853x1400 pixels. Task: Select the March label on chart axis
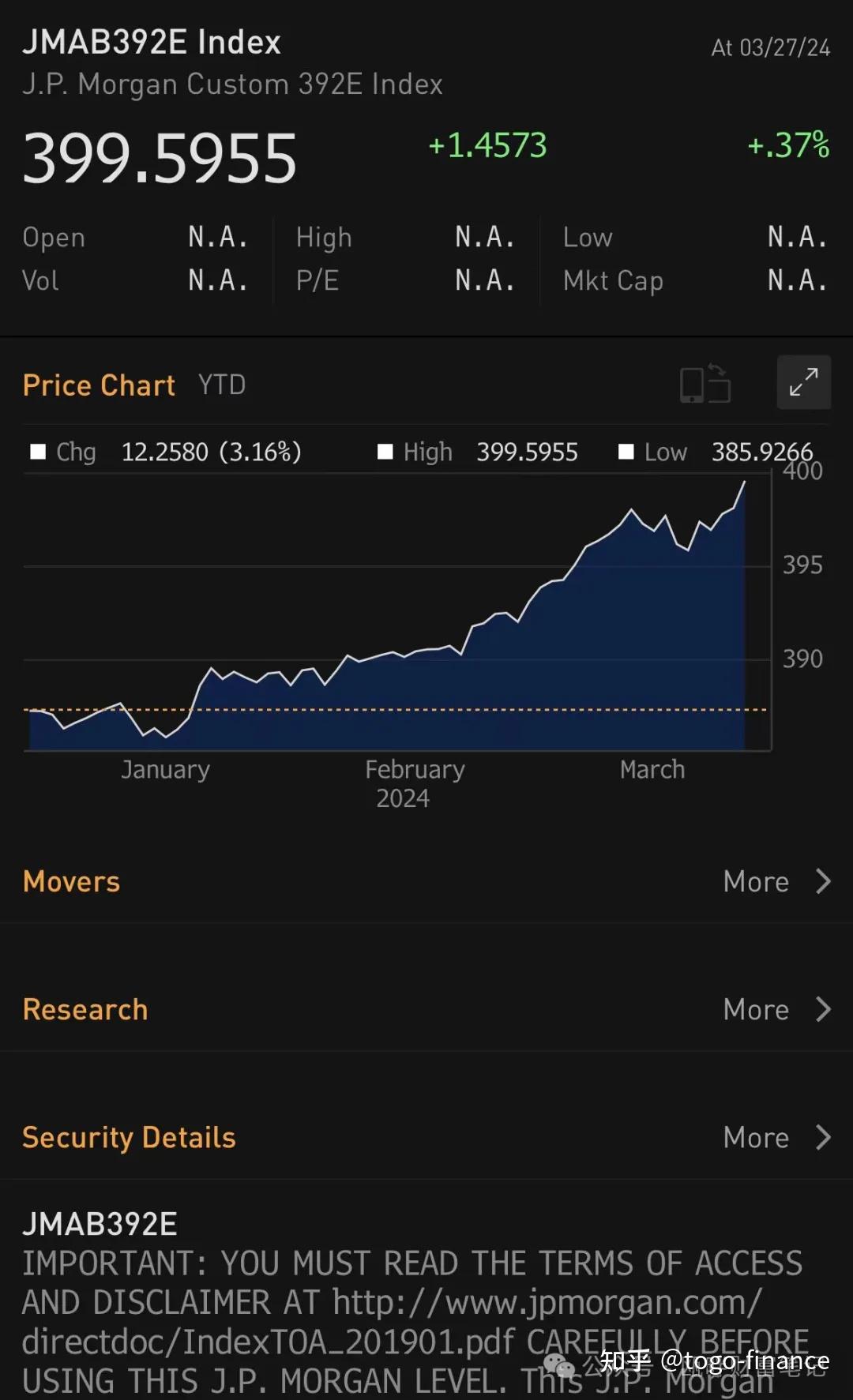pos(652,770)
